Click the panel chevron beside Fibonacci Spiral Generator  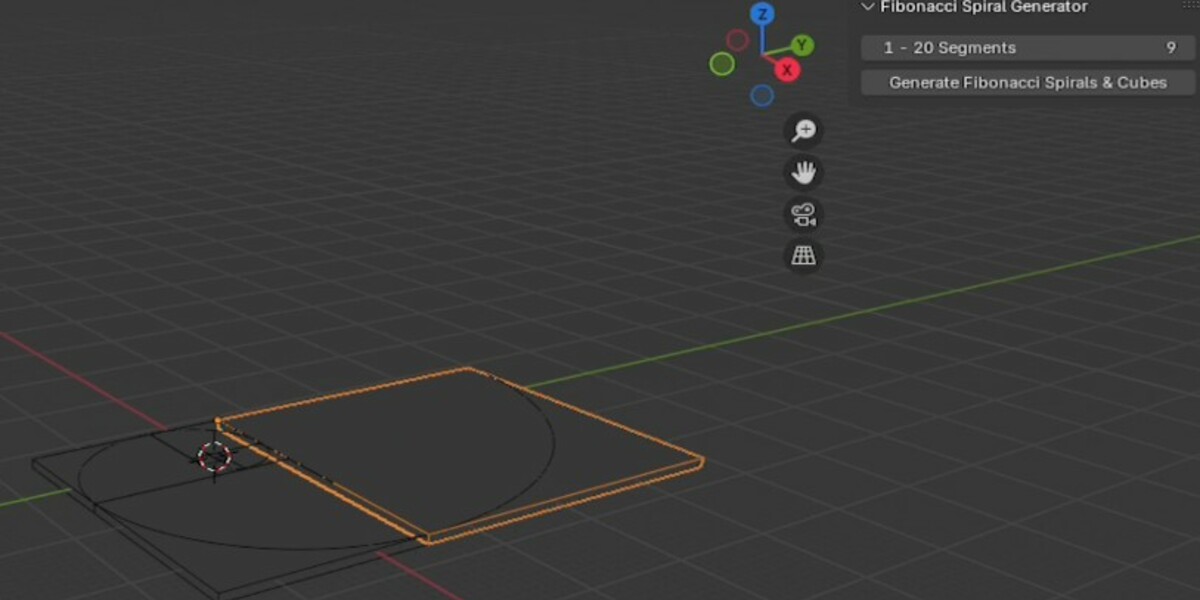point(867,7)
